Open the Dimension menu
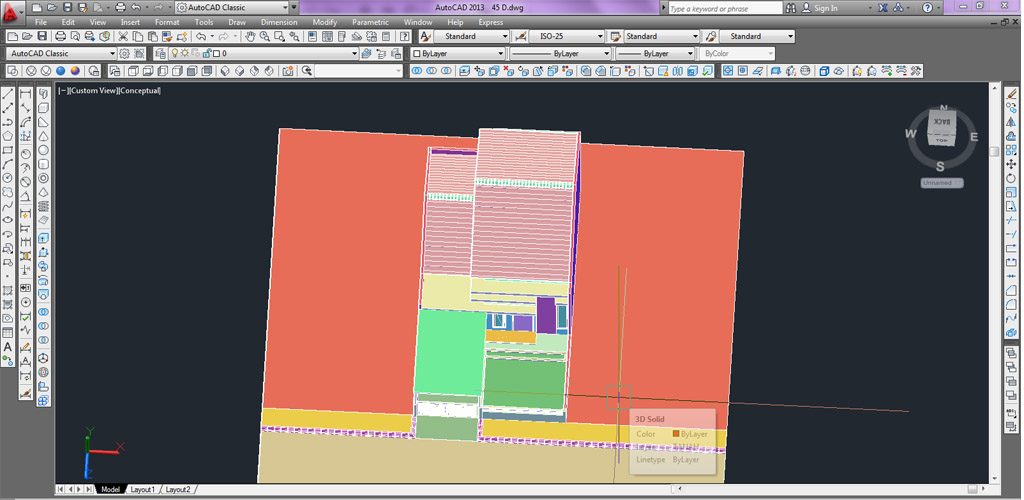This screenshot has width=1024, height=500. tap(279, 22)
